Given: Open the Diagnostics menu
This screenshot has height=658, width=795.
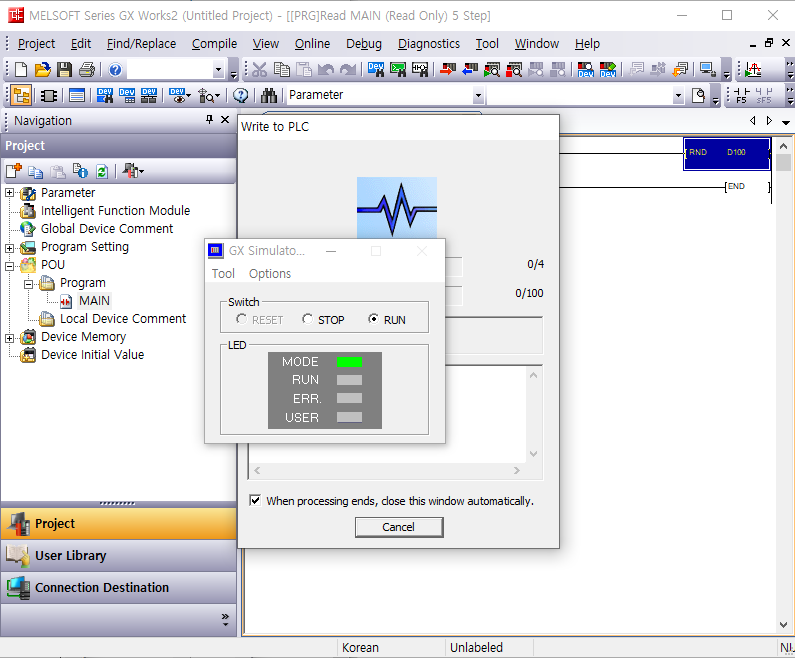Looking at the screenshot, I should pyautogui.click(x=429, y=44).
